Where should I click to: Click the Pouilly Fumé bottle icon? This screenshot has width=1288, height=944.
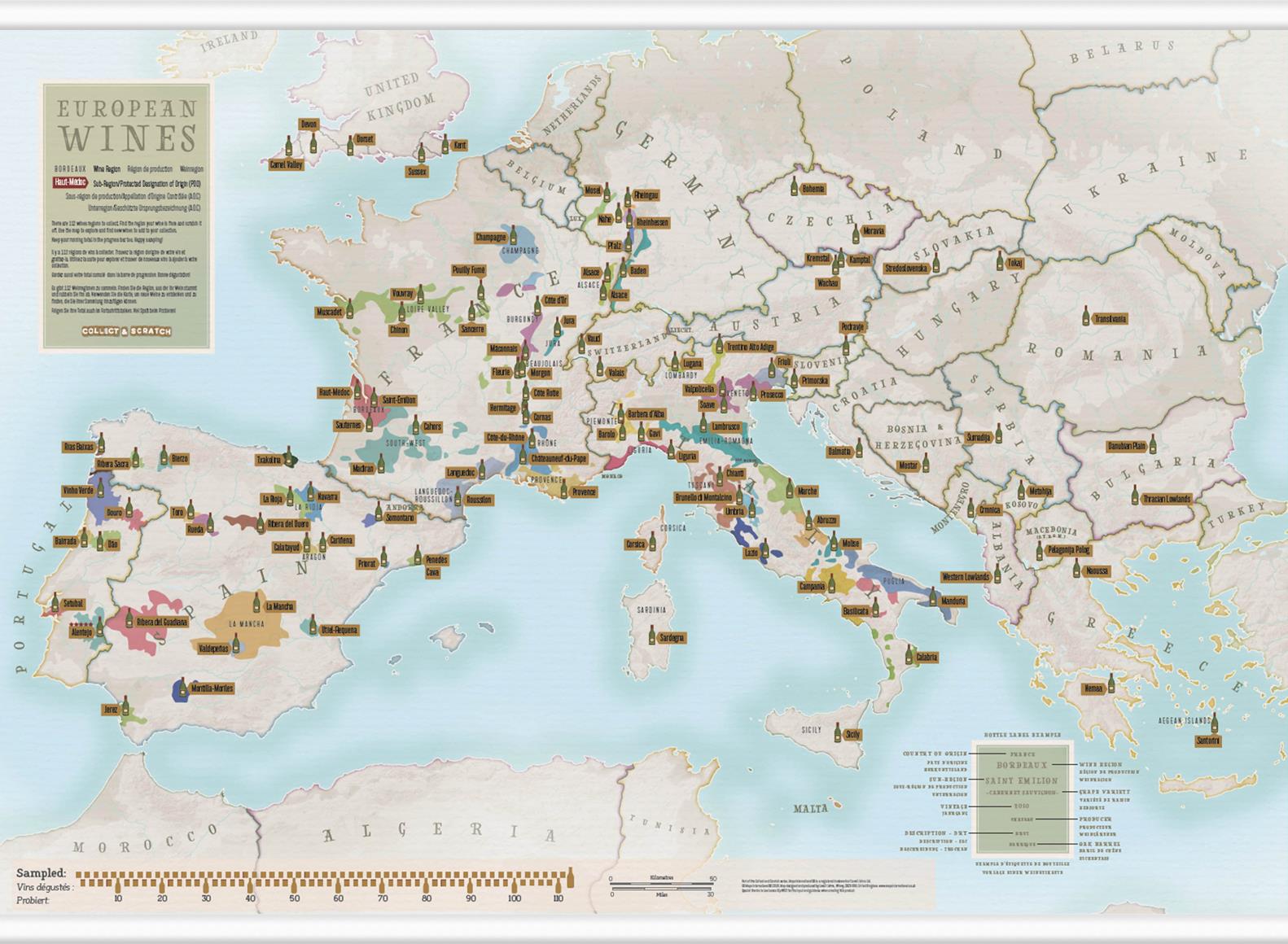point(481,288)
